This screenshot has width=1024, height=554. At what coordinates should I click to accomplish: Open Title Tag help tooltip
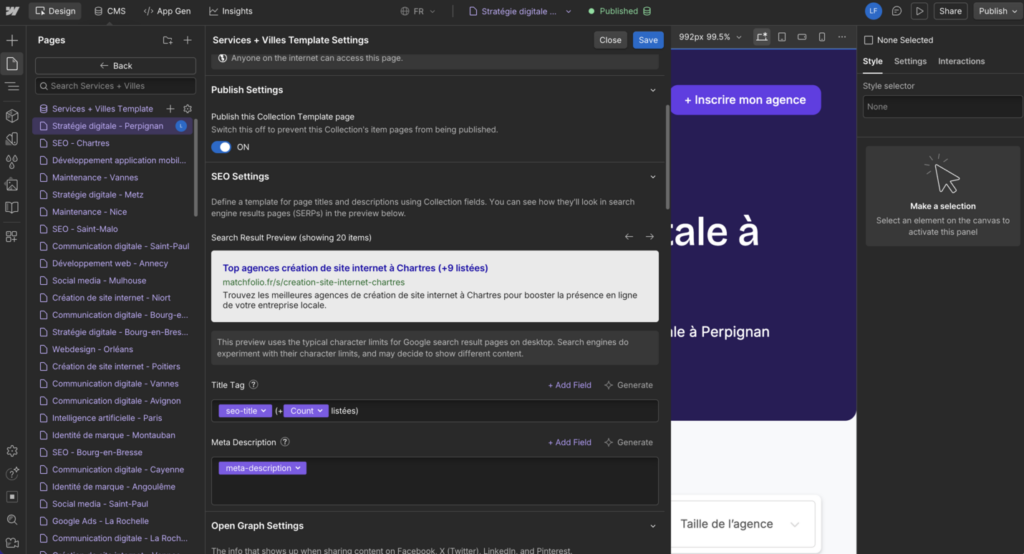point(253,385)
